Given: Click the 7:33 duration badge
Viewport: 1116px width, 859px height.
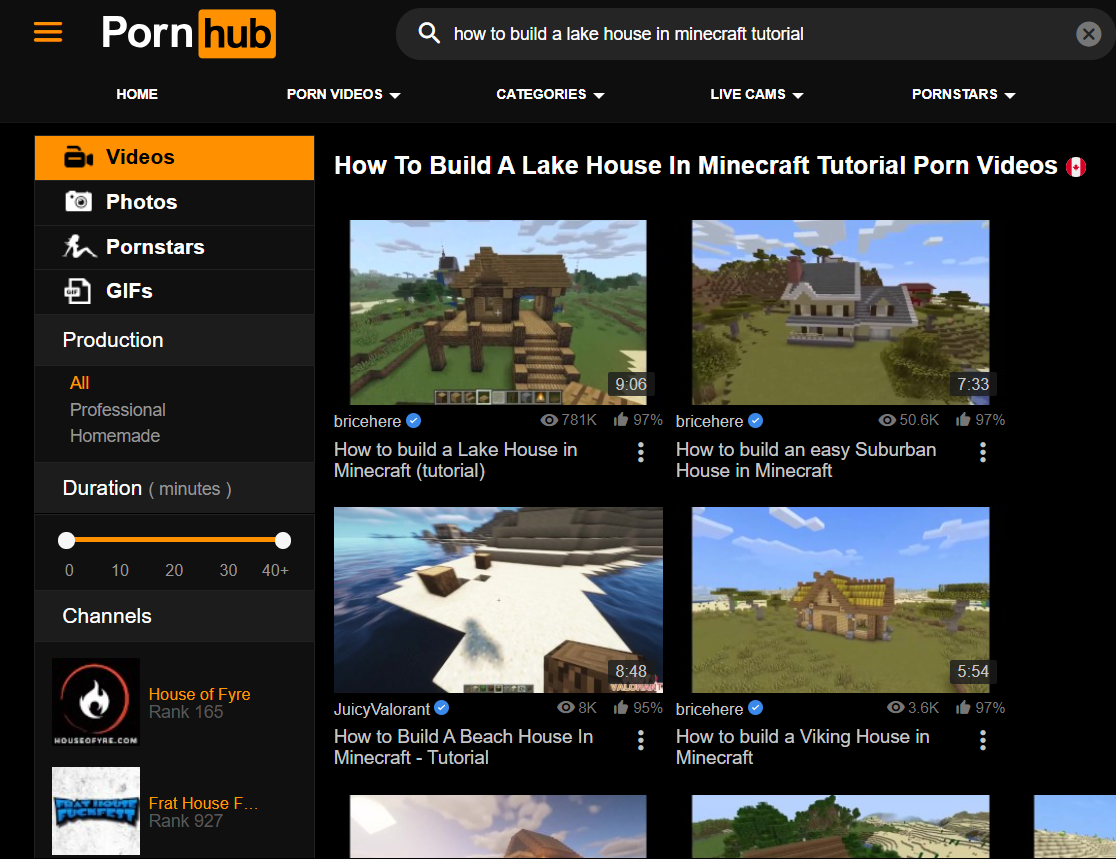Looking at the screenshot, I should tap(973, 384).
